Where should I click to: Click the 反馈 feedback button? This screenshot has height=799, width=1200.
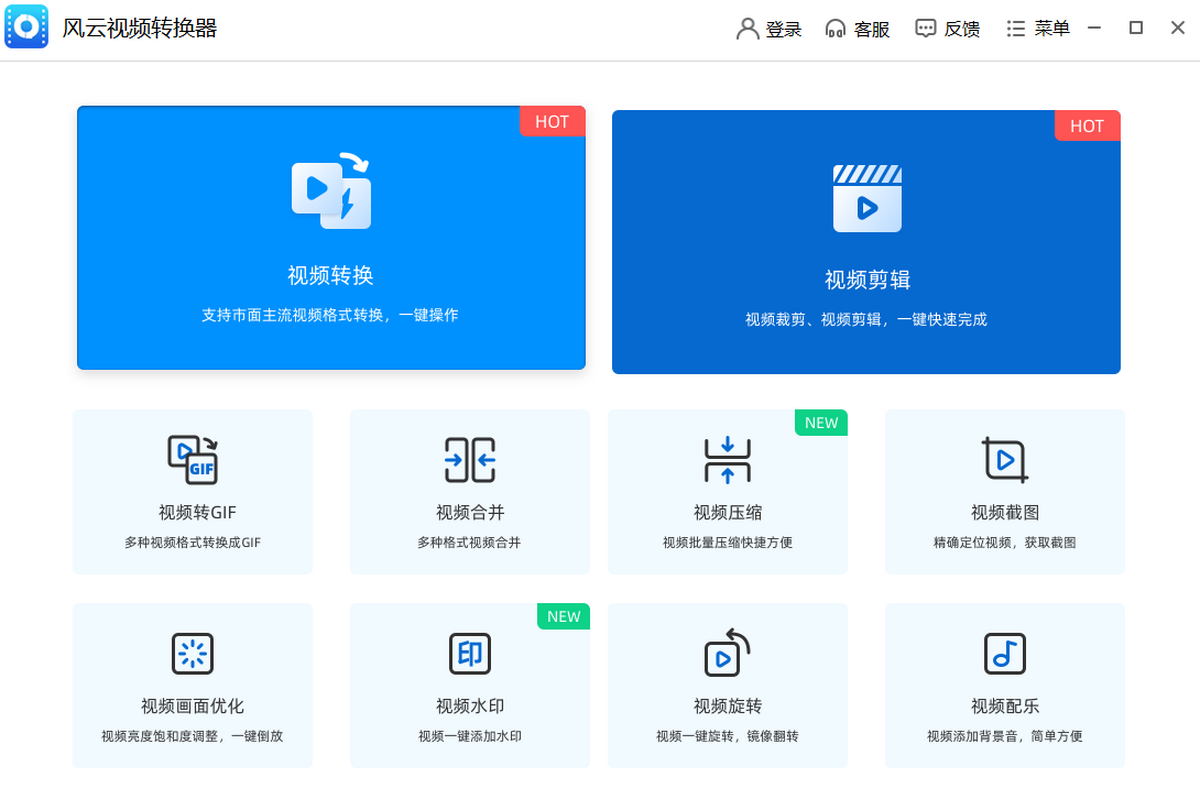click(947, 29)
